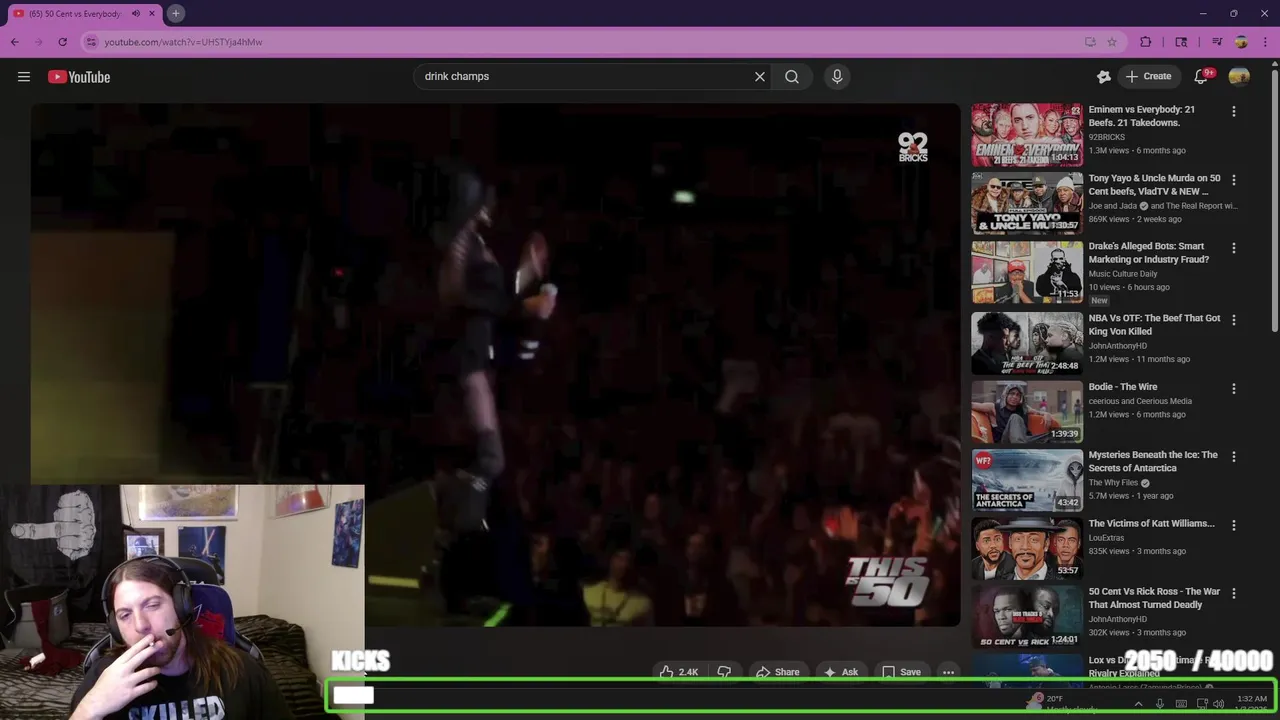Close the 50 Cent vs Everybody tab

tap(153, 13)
